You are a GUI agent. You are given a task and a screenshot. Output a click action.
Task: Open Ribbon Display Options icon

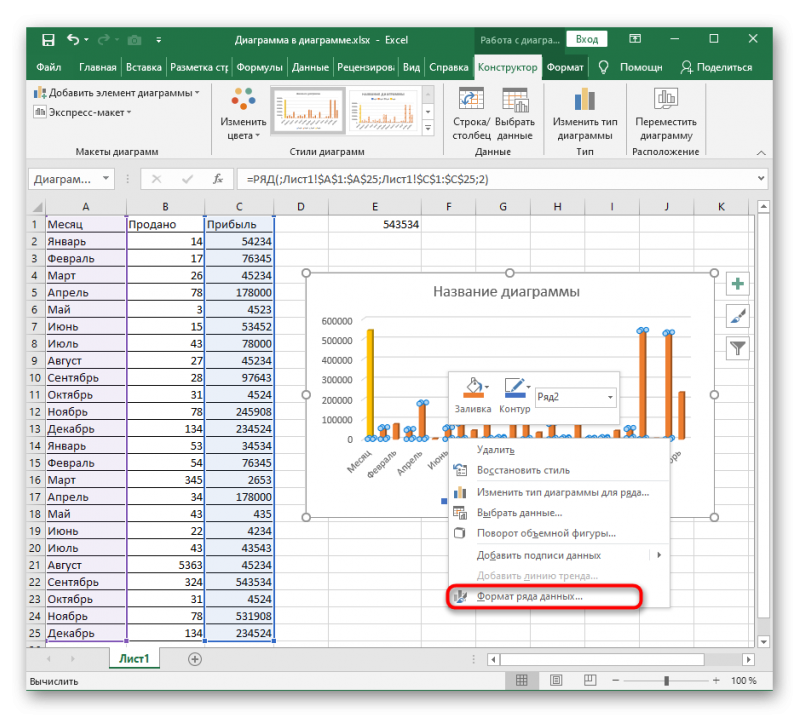[x=635, y=39]
